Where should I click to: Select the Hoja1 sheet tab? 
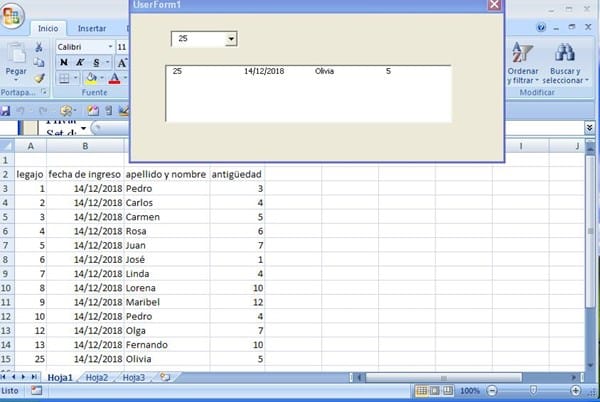[x=60, y=378]
